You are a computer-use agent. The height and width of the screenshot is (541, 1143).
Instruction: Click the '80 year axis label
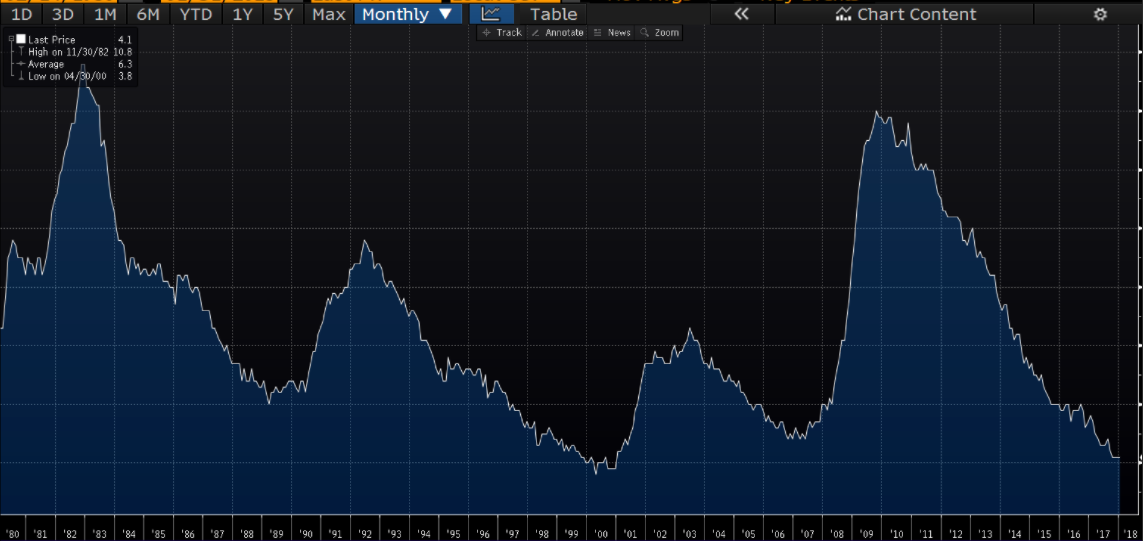[x=12, y=534]
